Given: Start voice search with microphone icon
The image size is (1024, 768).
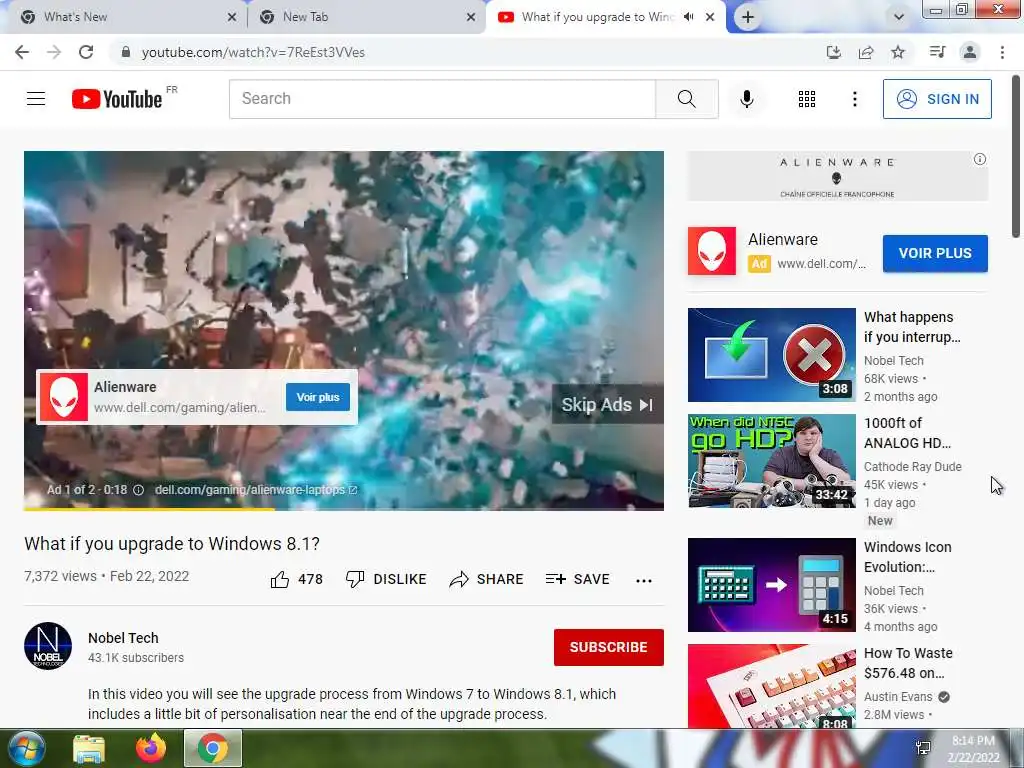Looking at the screenshot, I should pos(747,99).
